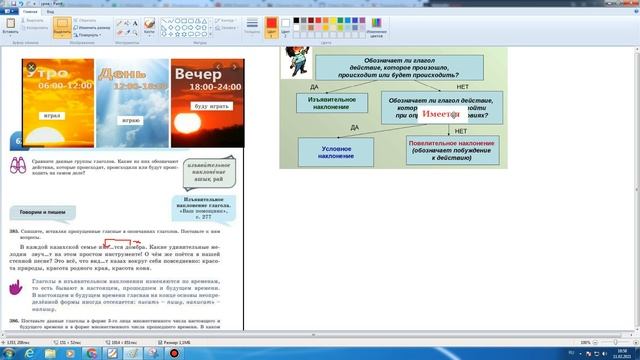640x360 pixels.
Task: Select the Magnifier tool
Action: point(135,32)
